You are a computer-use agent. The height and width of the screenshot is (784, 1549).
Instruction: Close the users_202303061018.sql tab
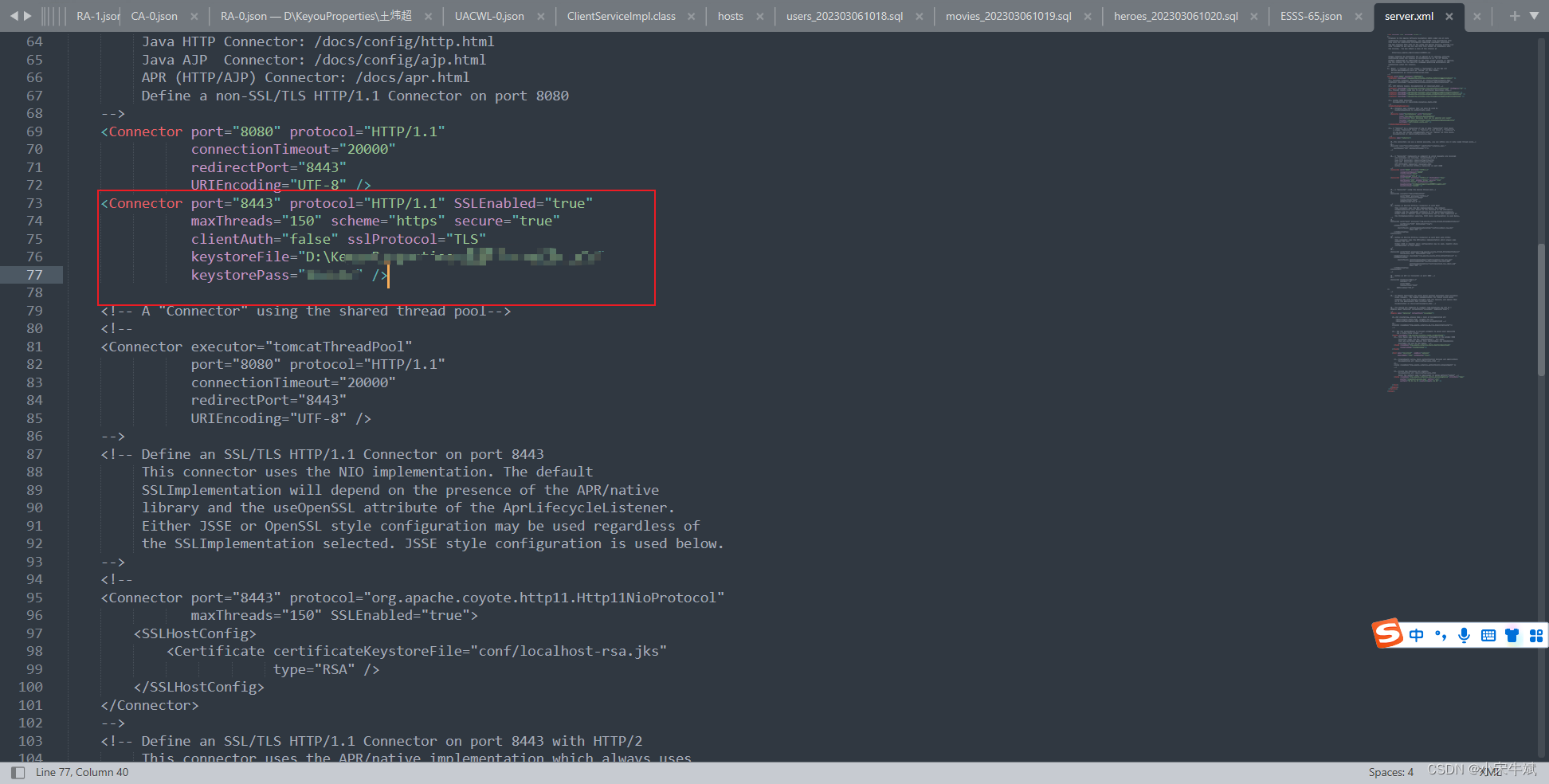tap(920, 16)
